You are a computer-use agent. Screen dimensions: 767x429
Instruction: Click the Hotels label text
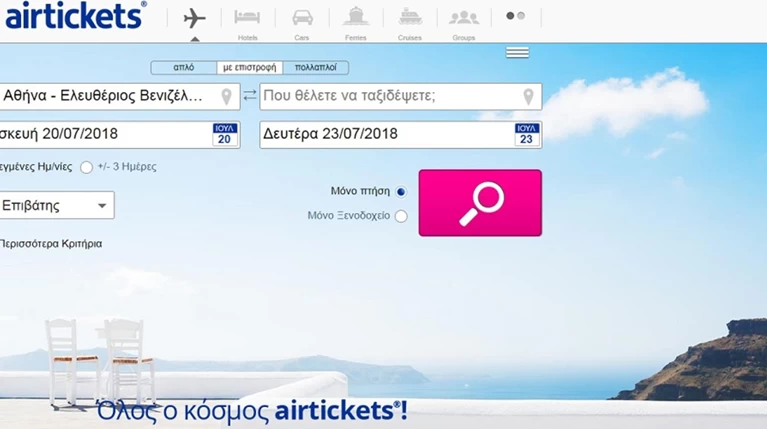pos(248,38)
